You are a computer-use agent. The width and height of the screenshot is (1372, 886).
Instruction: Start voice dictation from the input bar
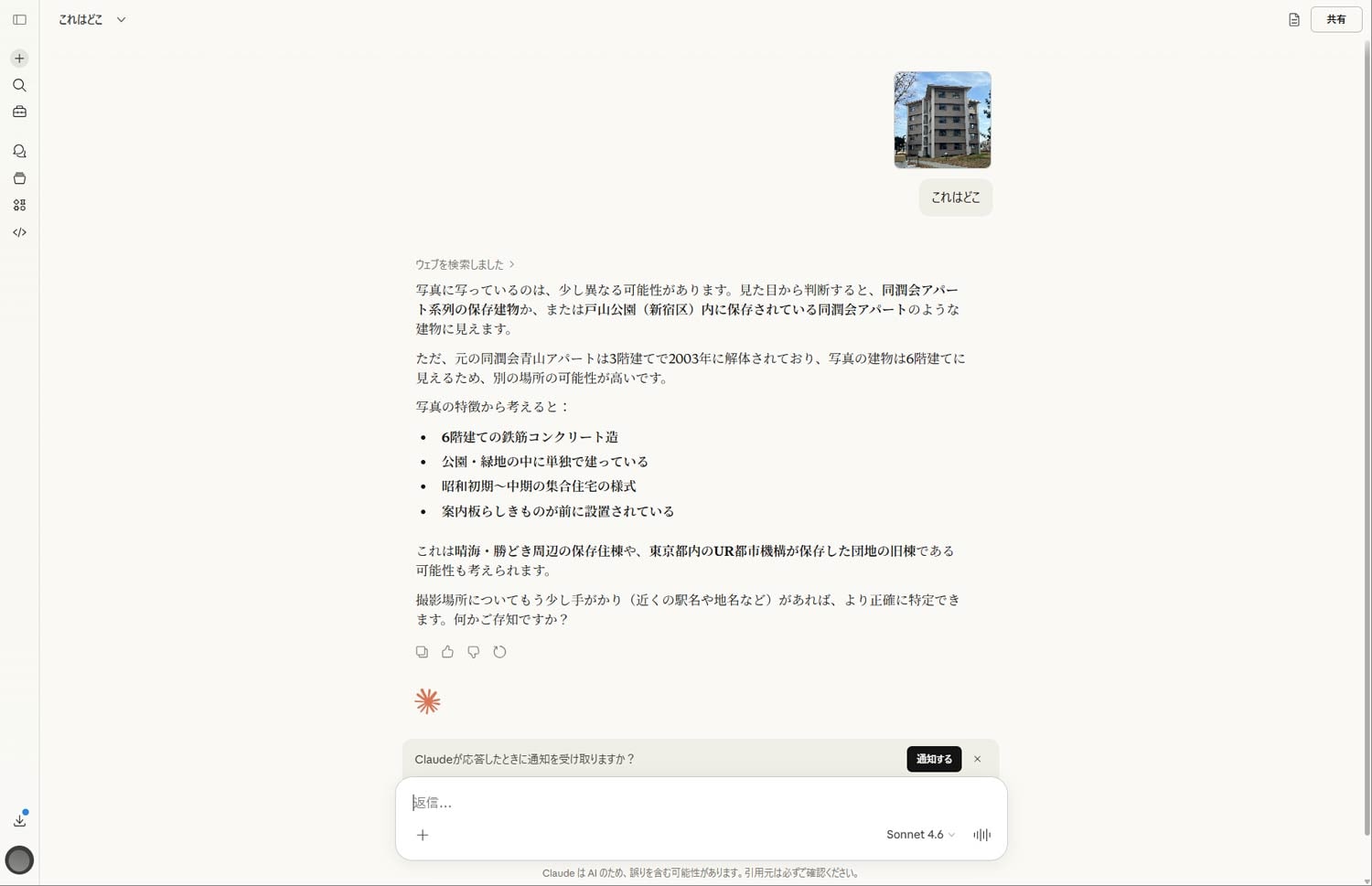[981, 835]
